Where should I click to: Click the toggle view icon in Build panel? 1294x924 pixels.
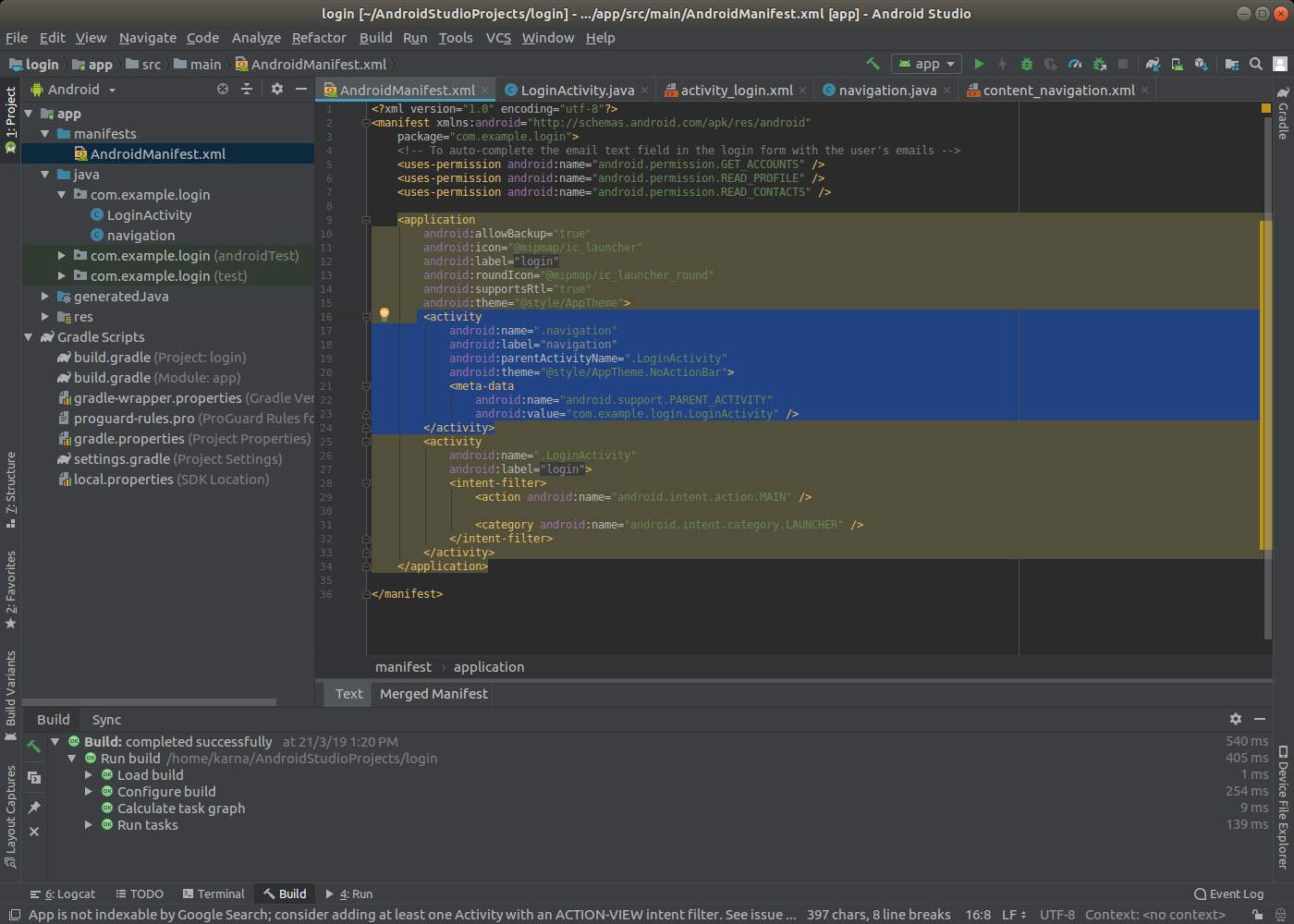(34, 778)
